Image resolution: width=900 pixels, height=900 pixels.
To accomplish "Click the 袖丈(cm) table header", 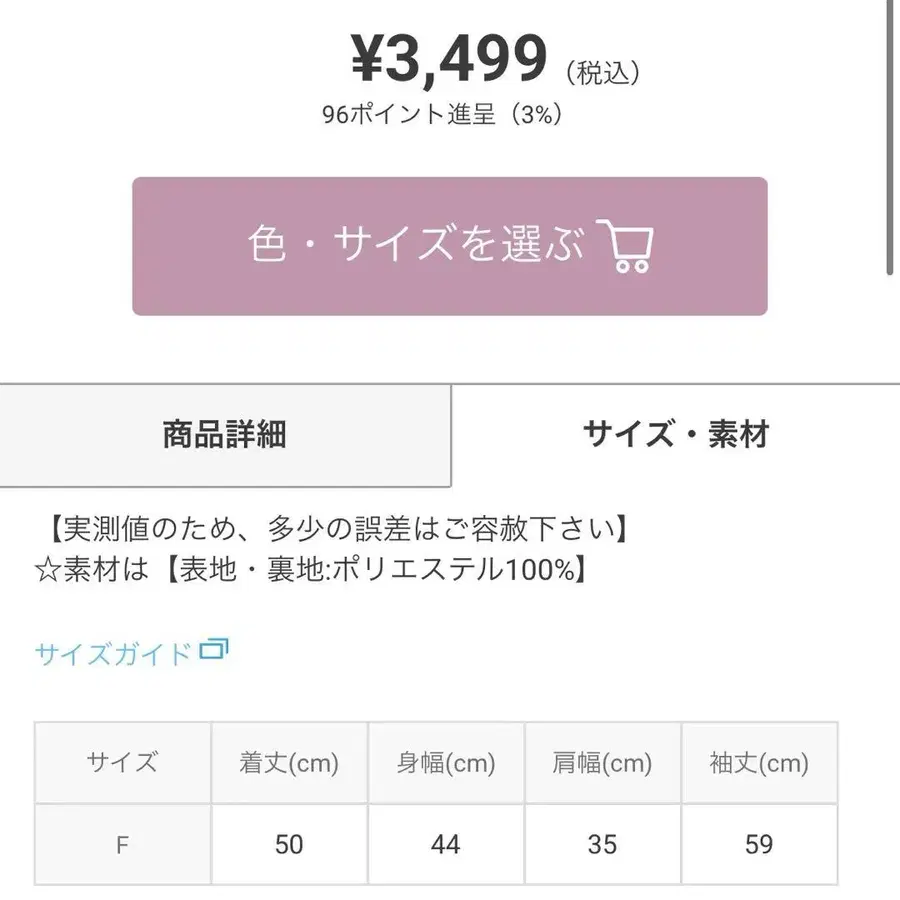I will tap(759, 762).
